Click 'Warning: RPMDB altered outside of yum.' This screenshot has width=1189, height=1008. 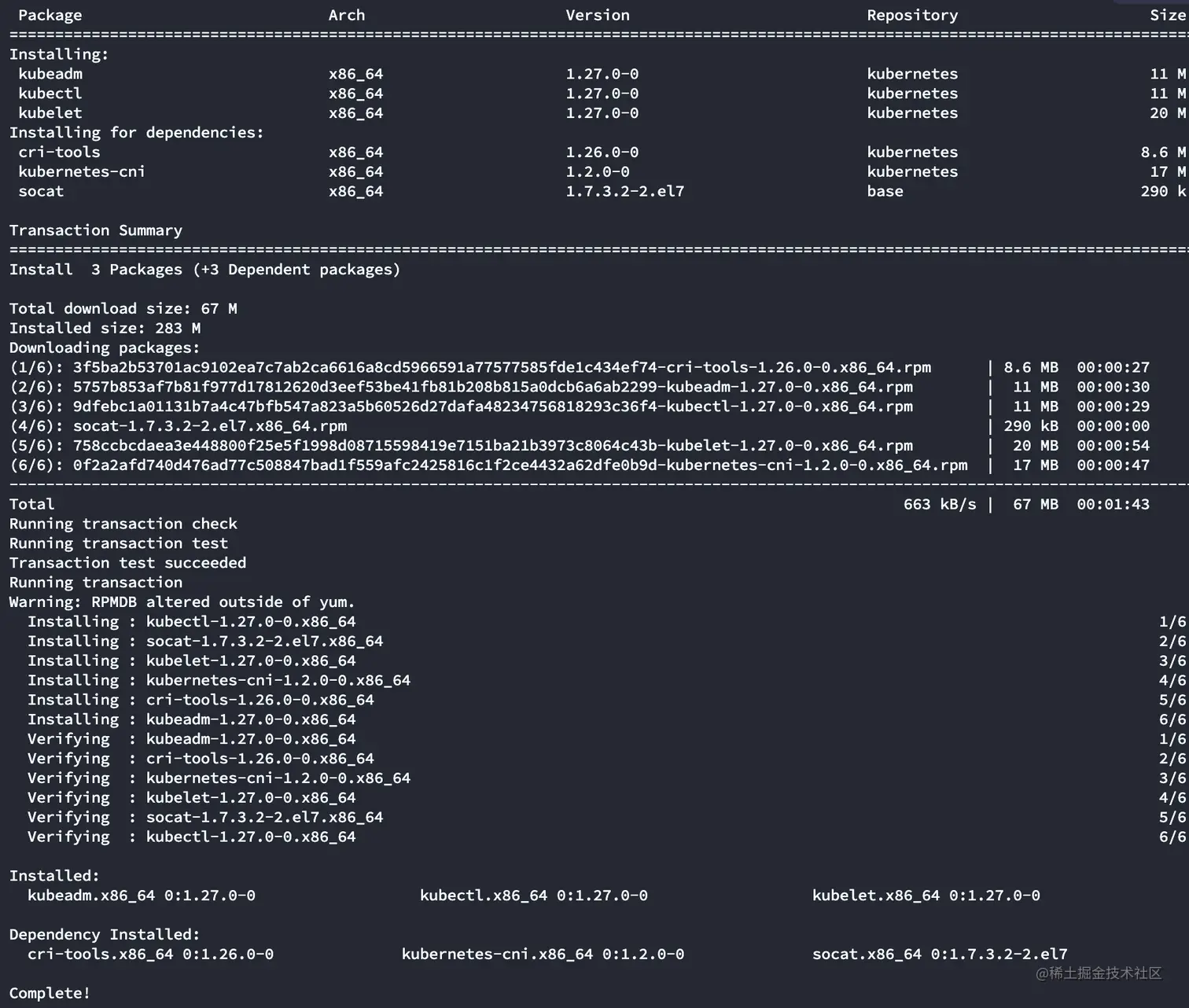[x=182, y=603]
